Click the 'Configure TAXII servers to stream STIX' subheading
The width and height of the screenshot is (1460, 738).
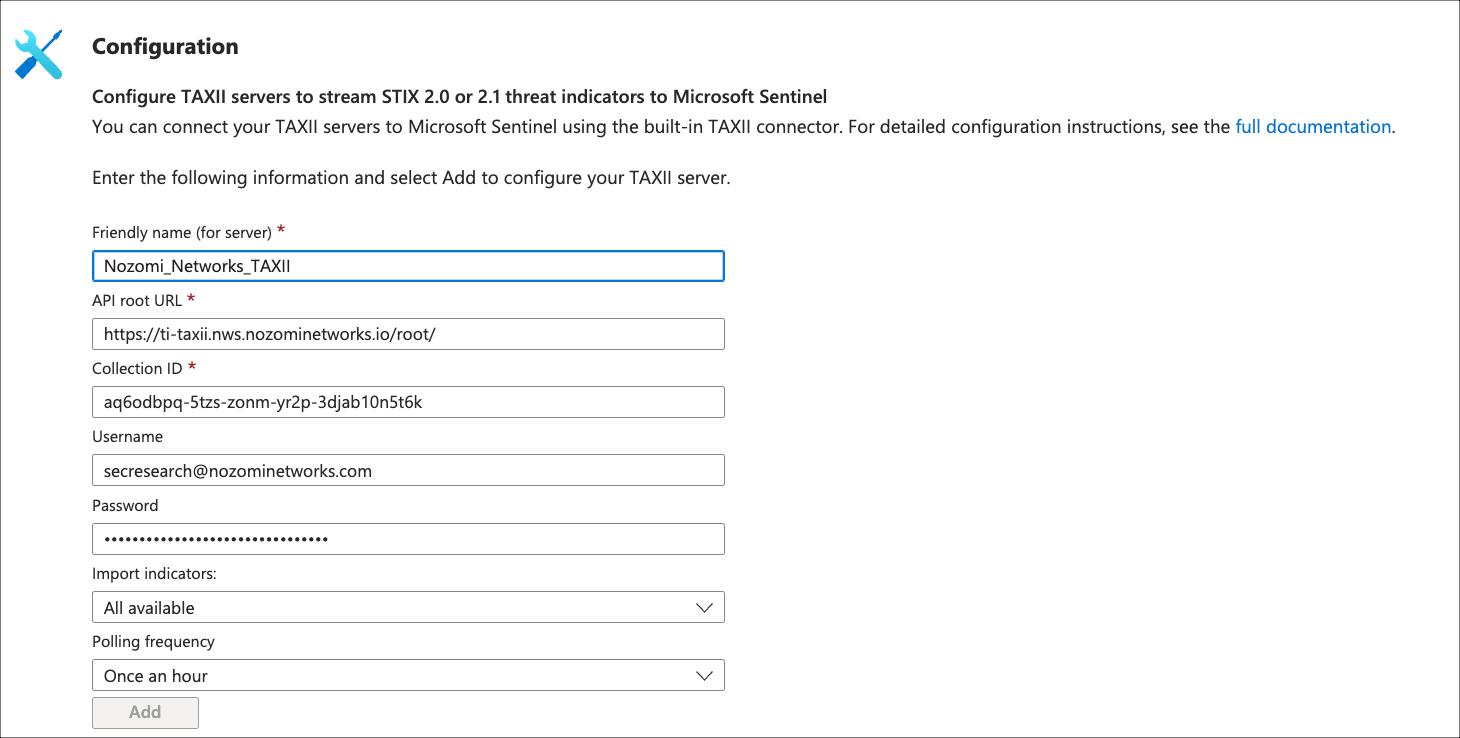click(460, 97)
